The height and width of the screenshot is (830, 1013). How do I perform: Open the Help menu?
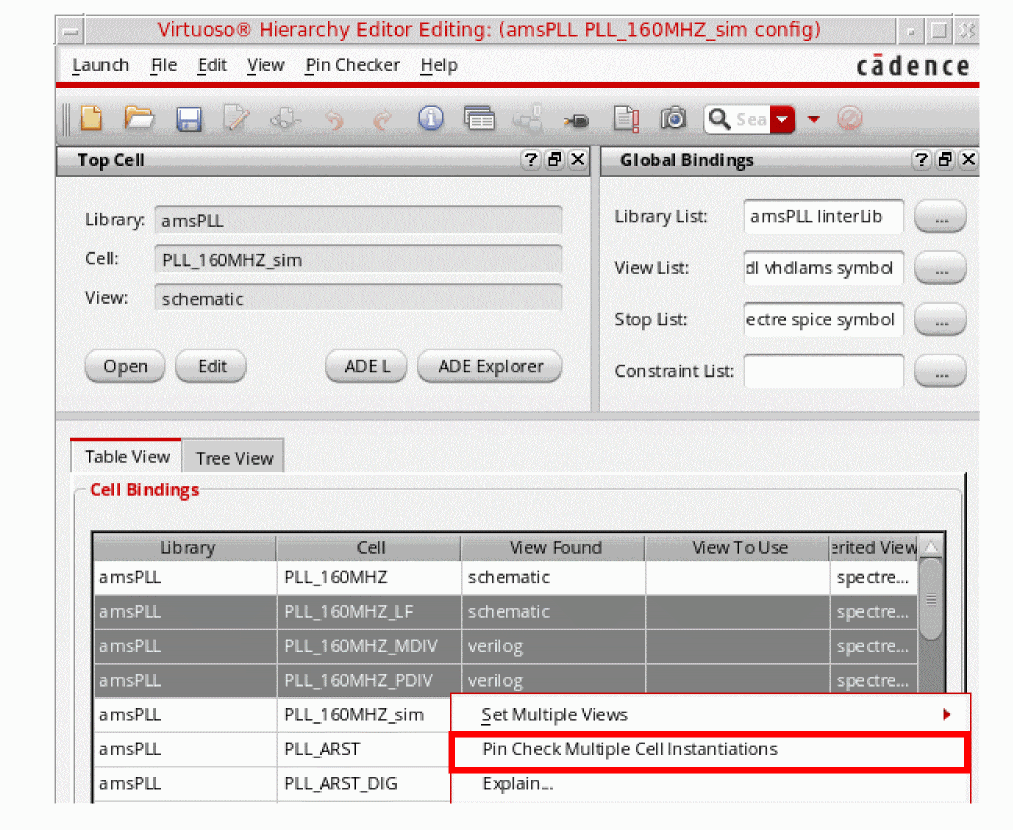click(439, 65)
